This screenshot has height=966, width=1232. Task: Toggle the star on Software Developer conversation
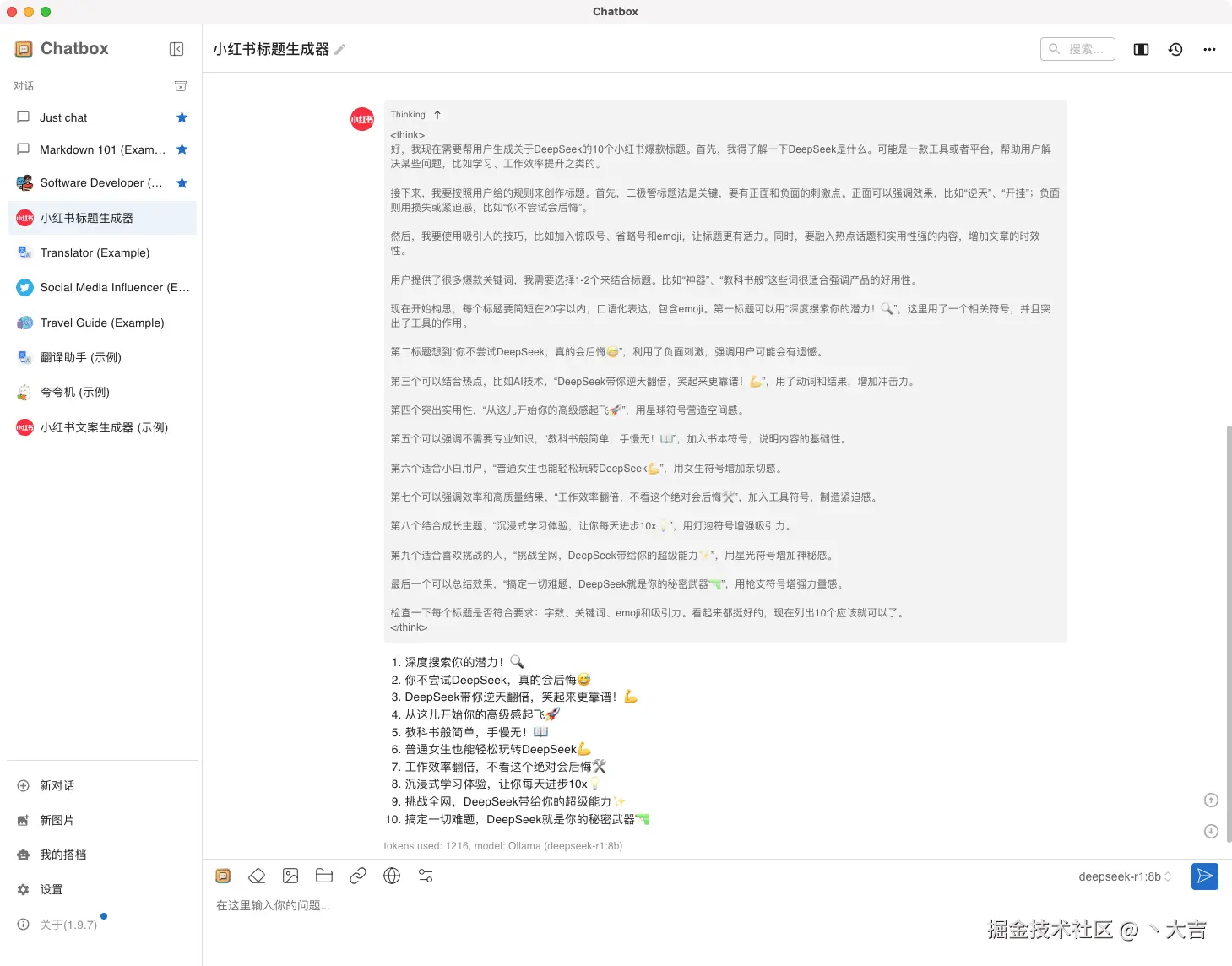point(182,182)
